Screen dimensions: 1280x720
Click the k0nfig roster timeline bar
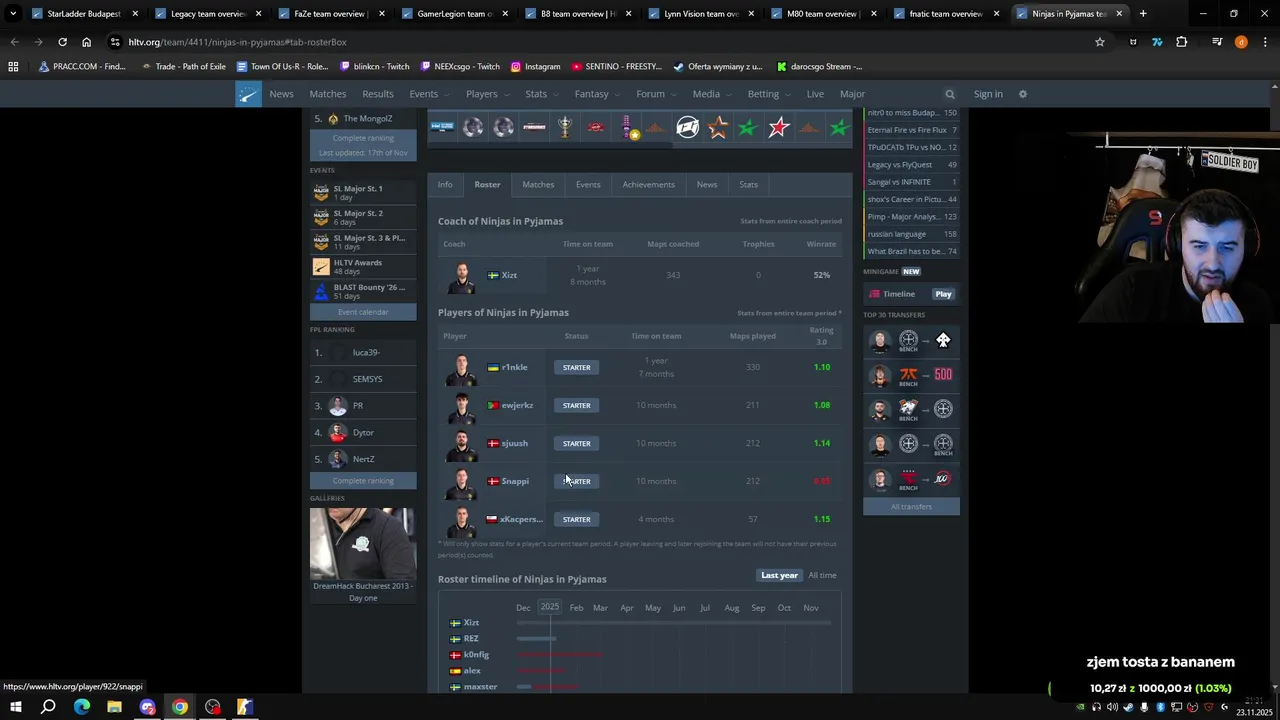pyautogui.click(x=560, y=654)
